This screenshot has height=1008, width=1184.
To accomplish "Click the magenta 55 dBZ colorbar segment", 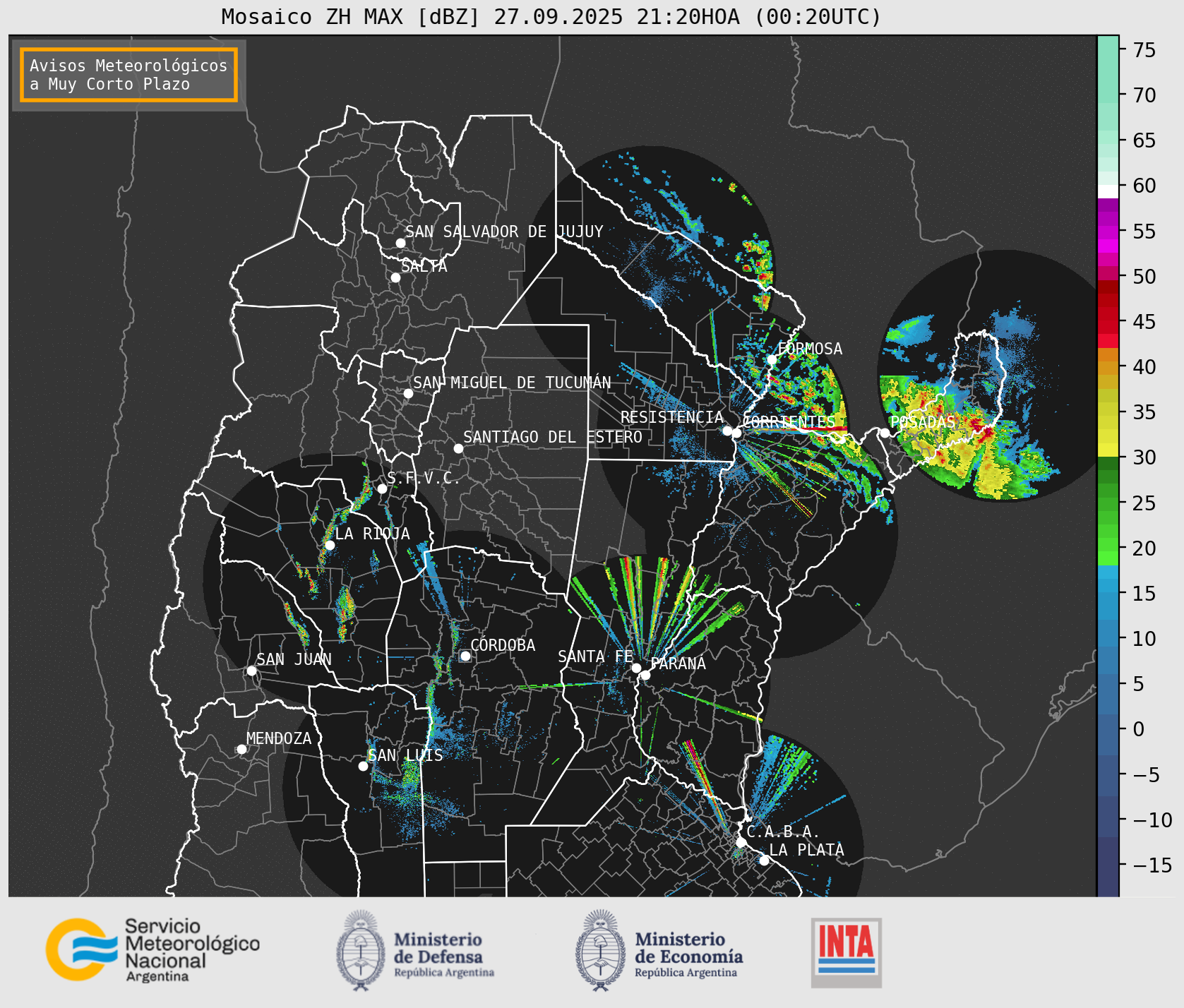I will (1108, 232).
